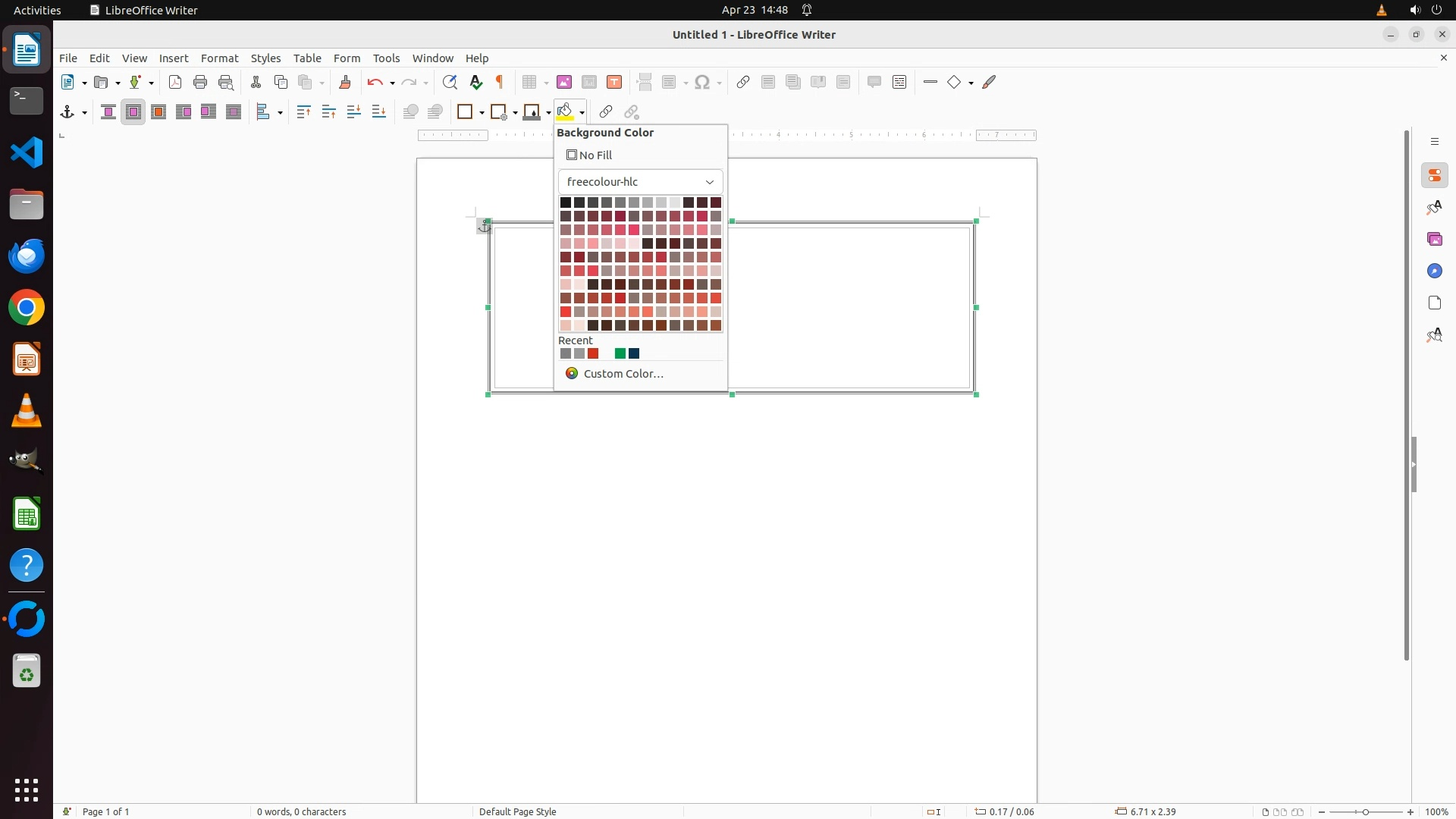Click the Insert Image icon
This screenshot has width=1456, height=819.
coord(564,83)
